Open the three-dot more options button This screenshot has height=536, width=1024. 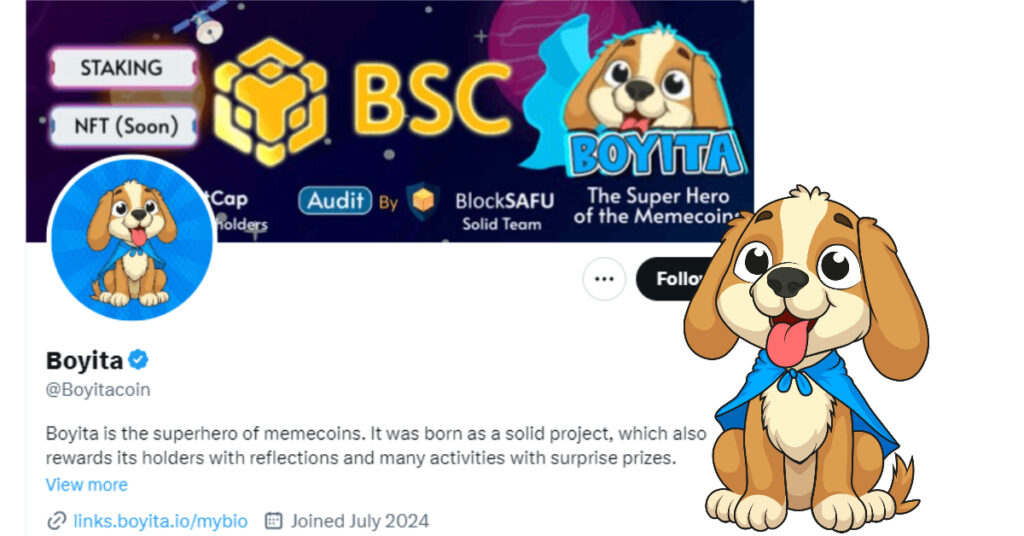604,279
